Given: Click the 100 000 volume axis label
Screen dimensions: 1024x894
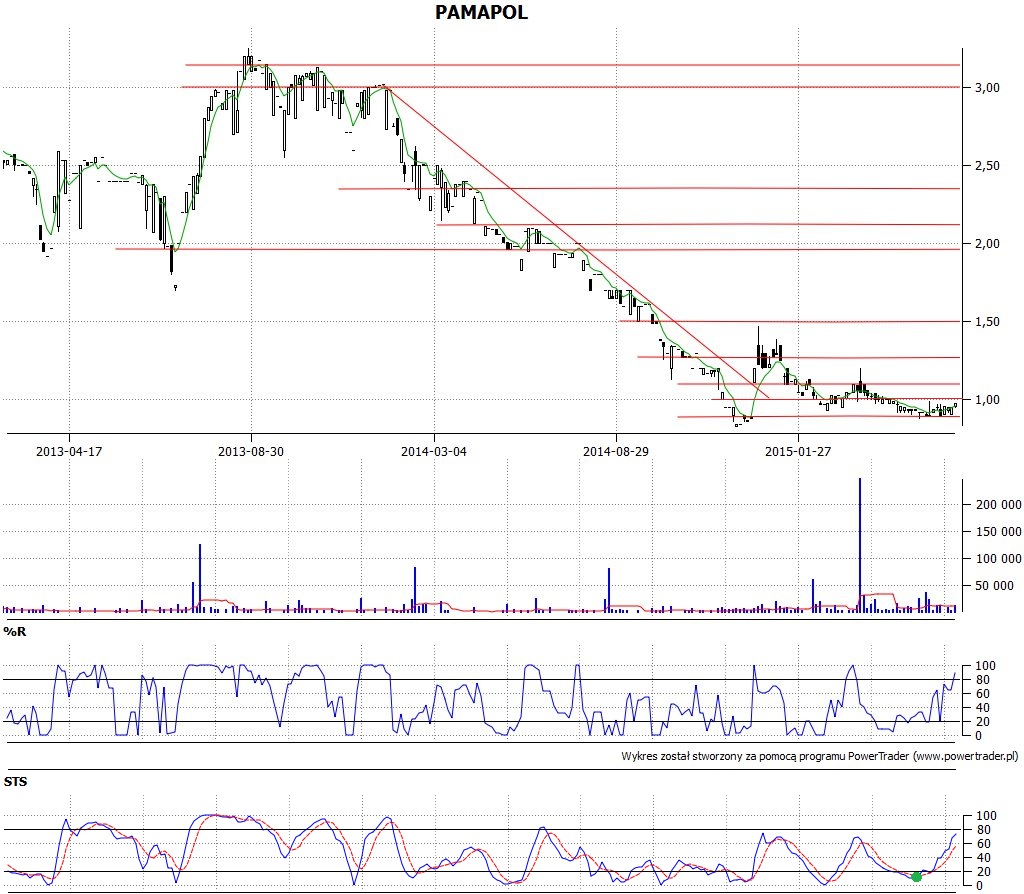Looking at the screenshot, I should 999,558.
